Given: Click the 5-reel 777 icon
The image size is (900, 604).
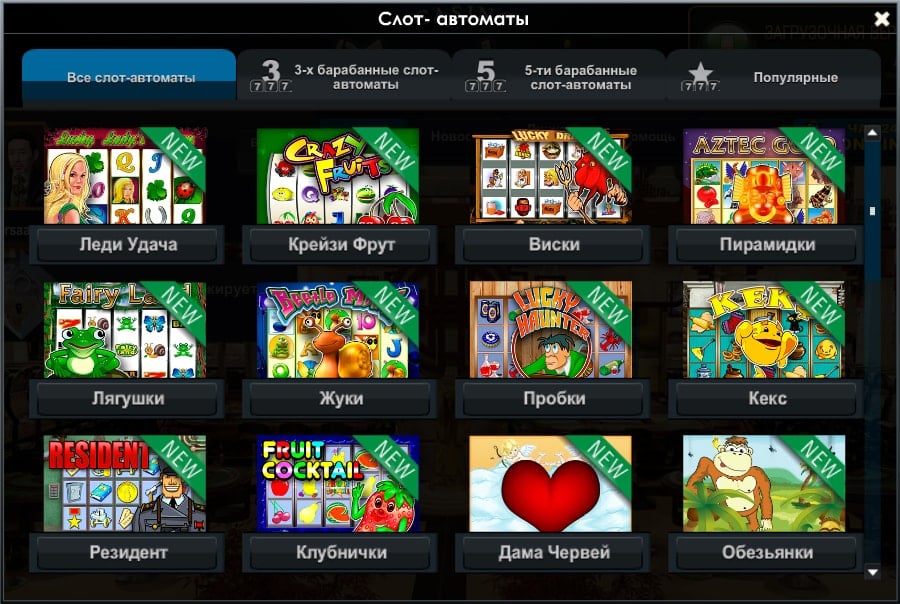Looking at the screenshot, I should click(x=486, y=76).
